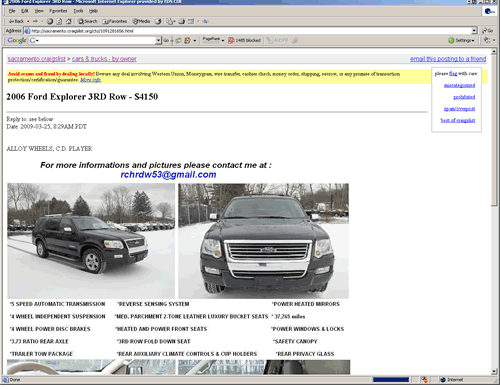Flag posting as miscategorized
500x389 pixels.
[459, 85]
